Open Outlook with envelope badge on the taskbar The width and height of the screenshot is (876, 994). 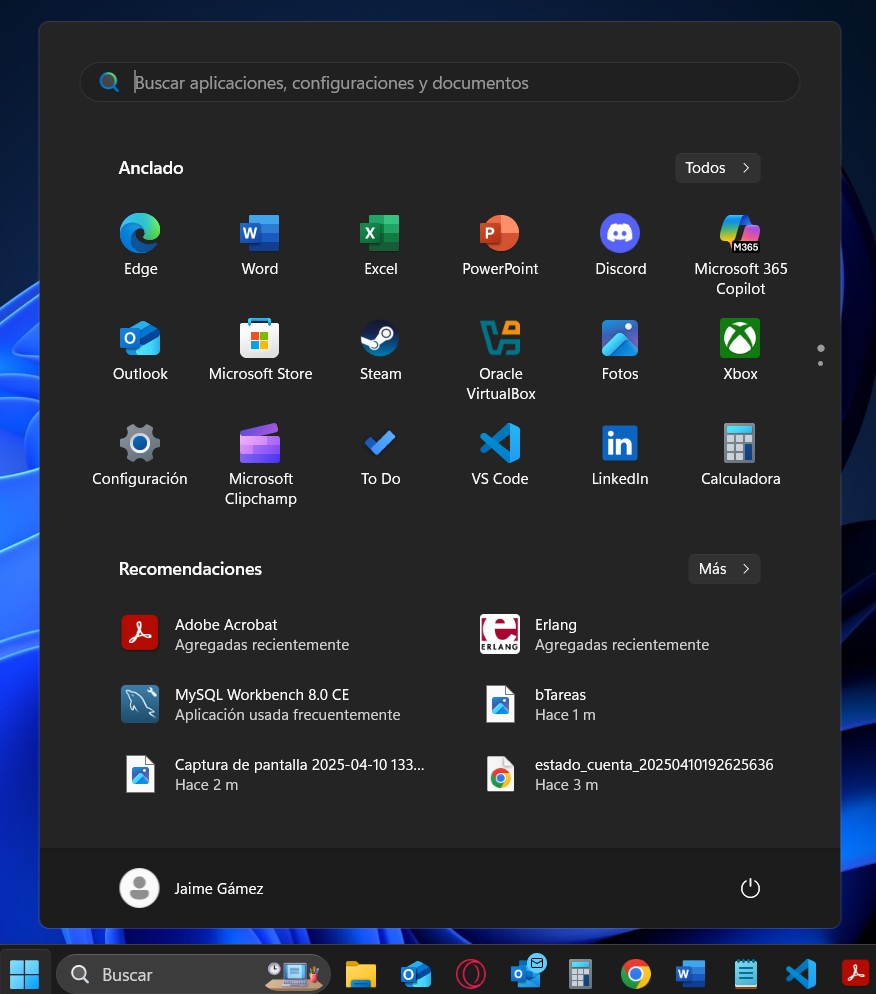(x=527, y=972)
